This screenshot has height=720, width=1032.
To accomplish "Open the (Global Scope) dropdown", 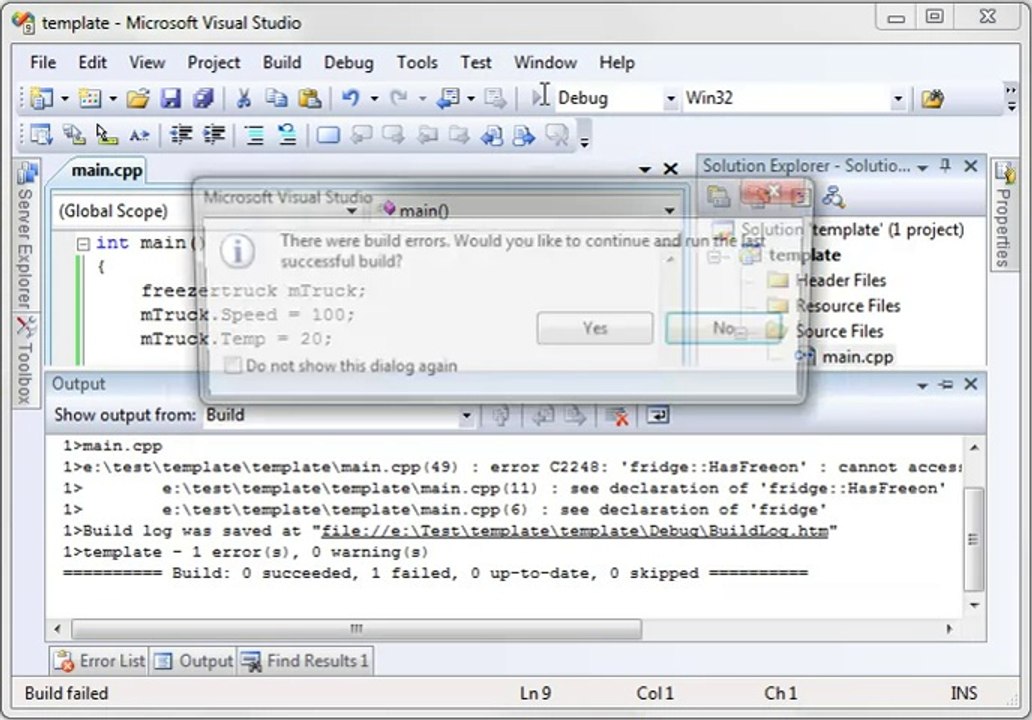I will point(351,211).
